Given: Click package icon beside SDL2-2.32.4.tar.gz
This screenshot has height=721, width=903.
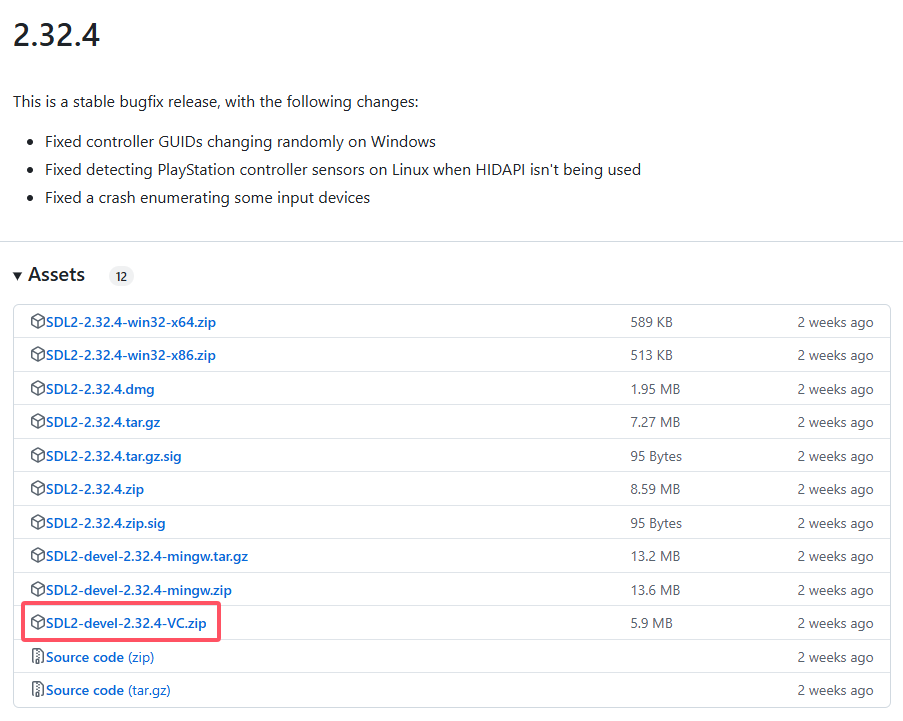Looking at the screenshot, I should (37, 422).
